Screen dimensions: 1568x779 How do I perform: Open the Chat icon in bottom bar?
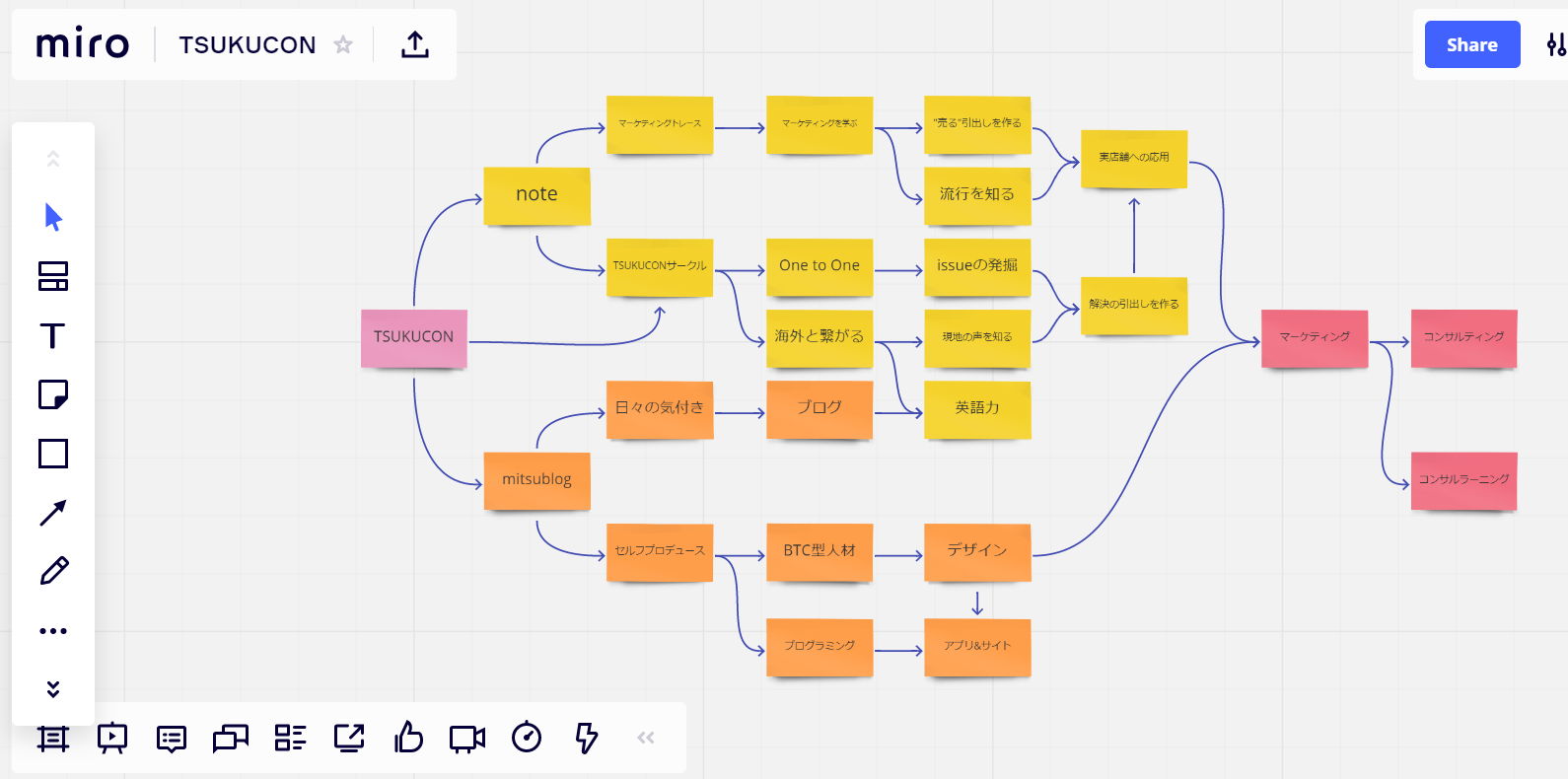(231, 738)
